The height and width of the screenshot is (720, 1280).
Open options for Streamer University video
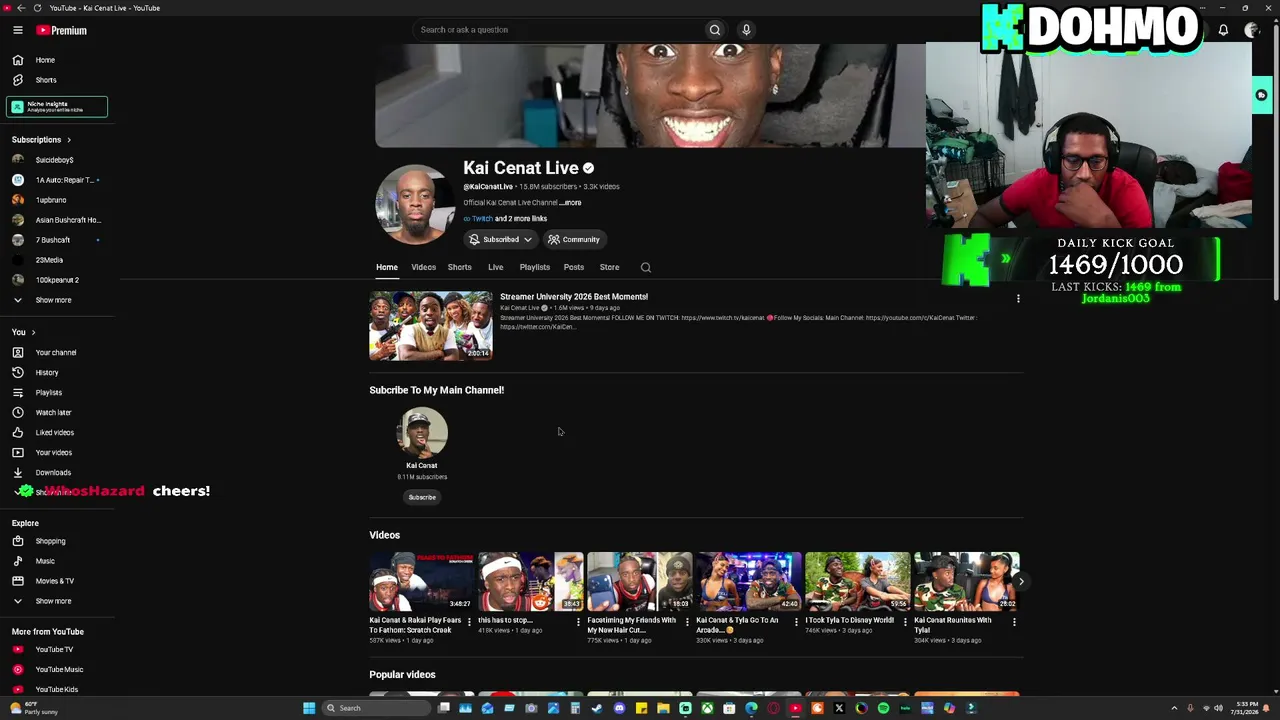(1018, 299)
